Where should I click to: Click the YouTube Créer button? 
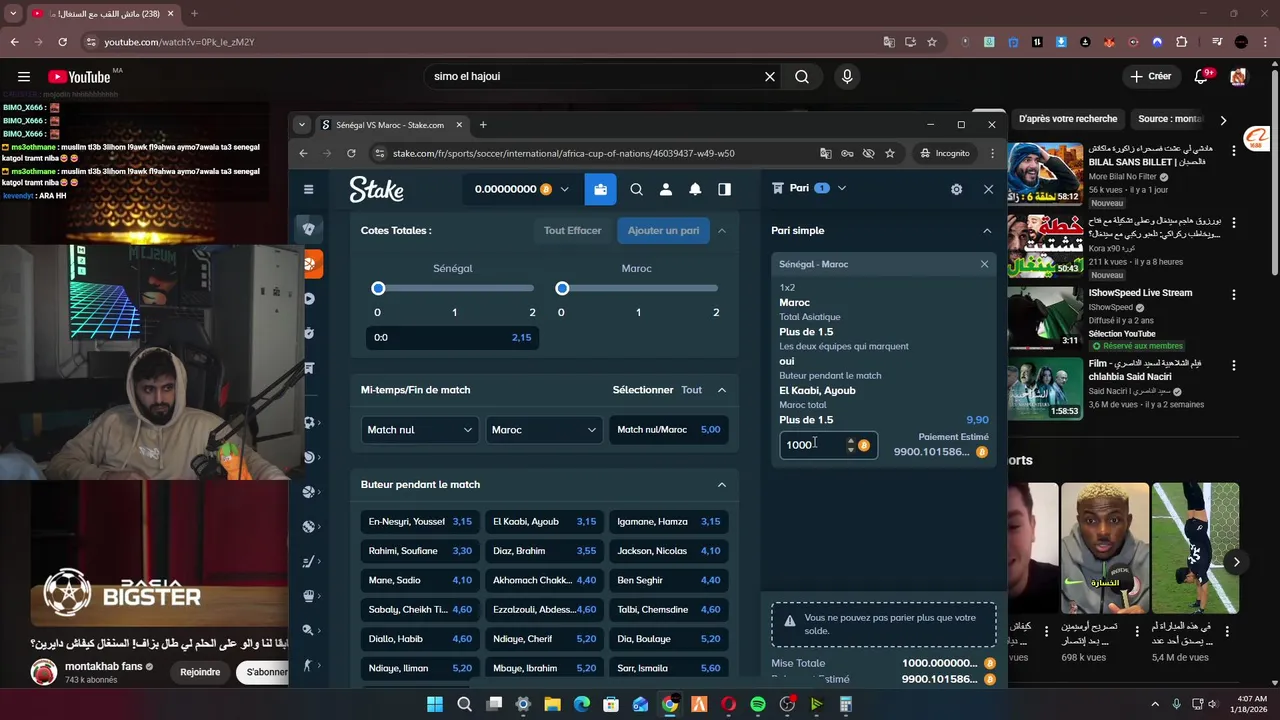[x=1151, y=76]
